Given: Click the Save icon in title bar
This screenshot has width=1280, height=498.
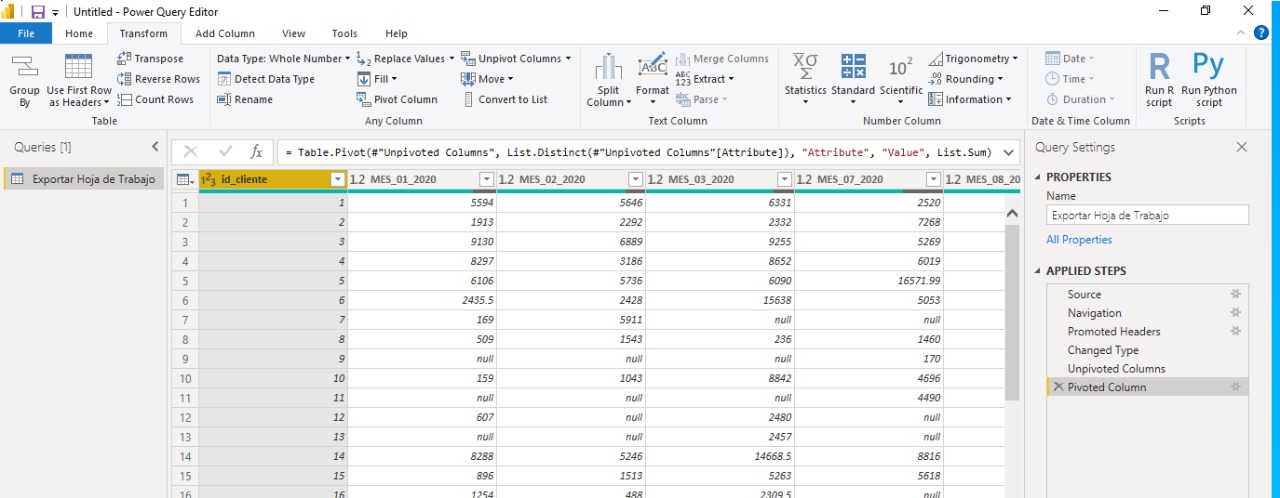Looking at the screenshot, I should [x=38, y=11].
